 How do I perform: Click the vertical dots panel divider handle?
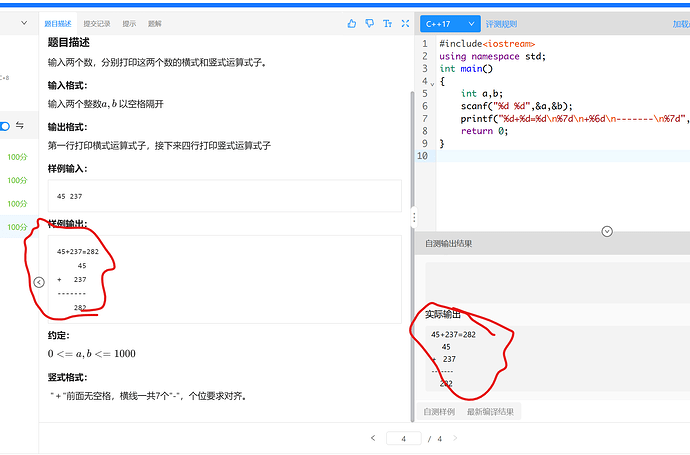pos(414,217)
